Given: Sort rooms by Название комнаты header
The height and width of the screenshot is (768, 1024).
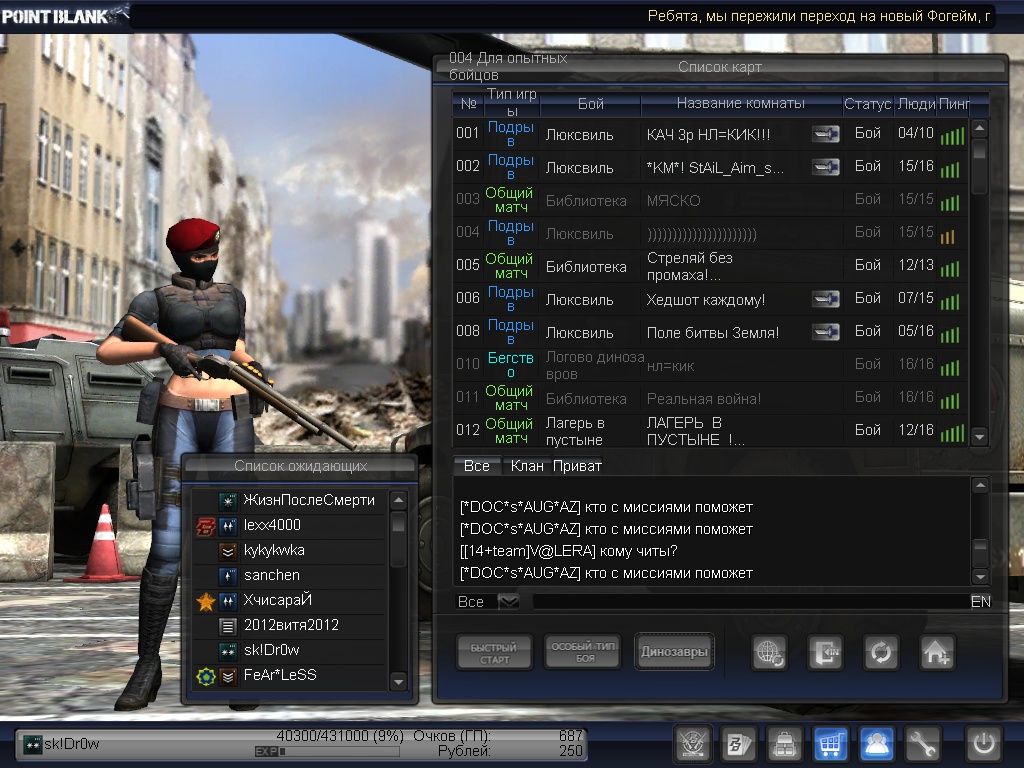Looking at the screenshot, I should point(741,103).
